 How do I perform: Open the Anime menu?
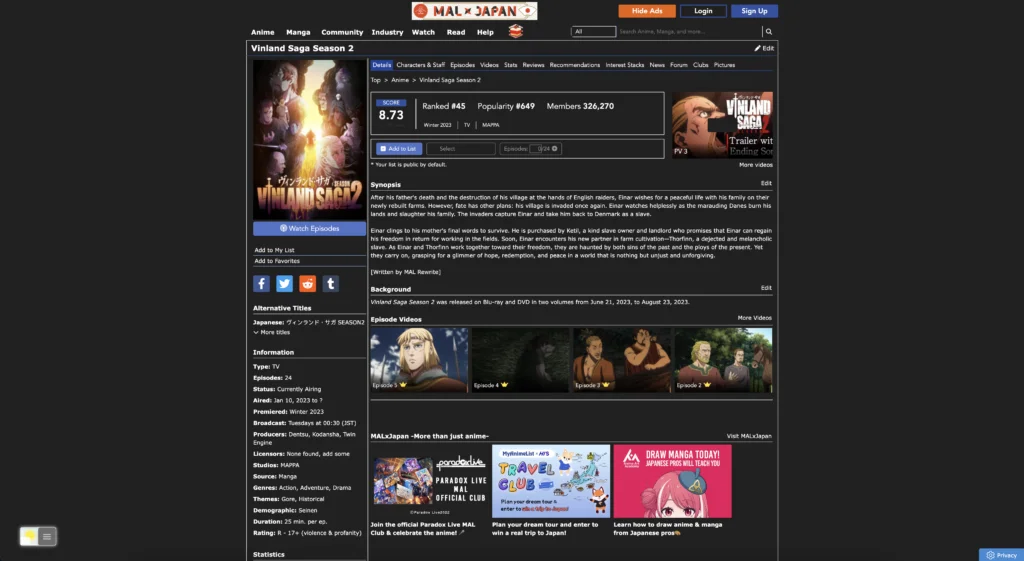pos(263,32)
